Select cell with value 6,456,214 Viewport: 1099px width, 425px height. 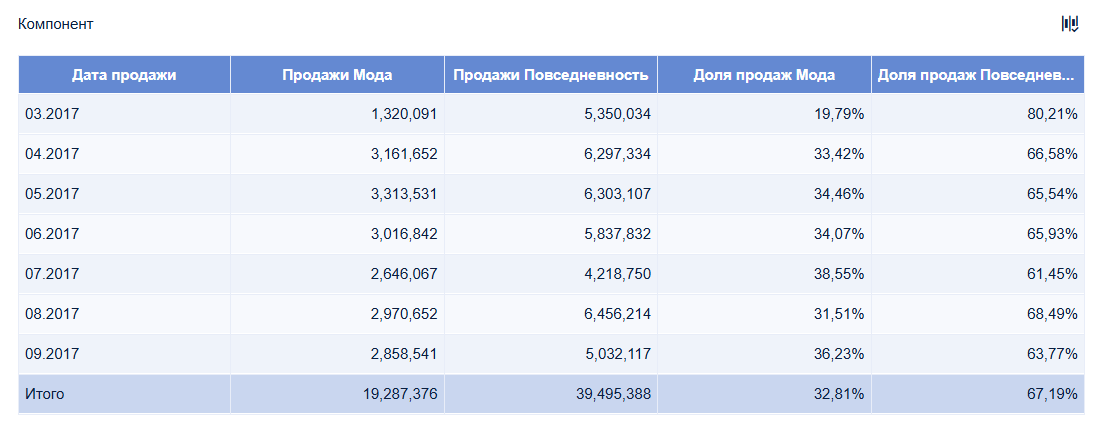[x=551, y=313]
